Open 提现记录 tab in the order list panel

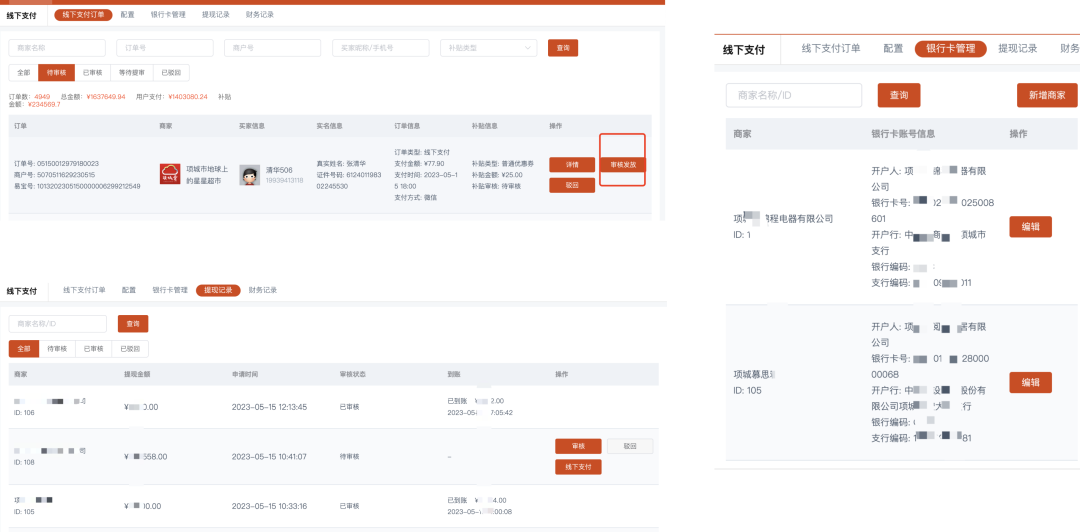click(x=216, y=14)
